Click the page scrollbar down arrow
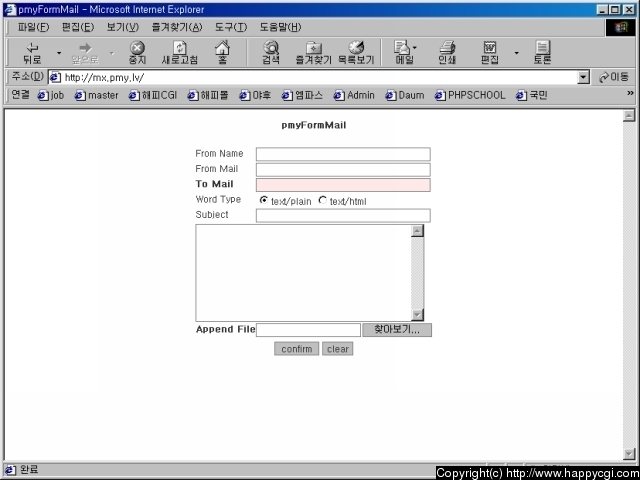 pyautogui.click(x=629, y=453)
